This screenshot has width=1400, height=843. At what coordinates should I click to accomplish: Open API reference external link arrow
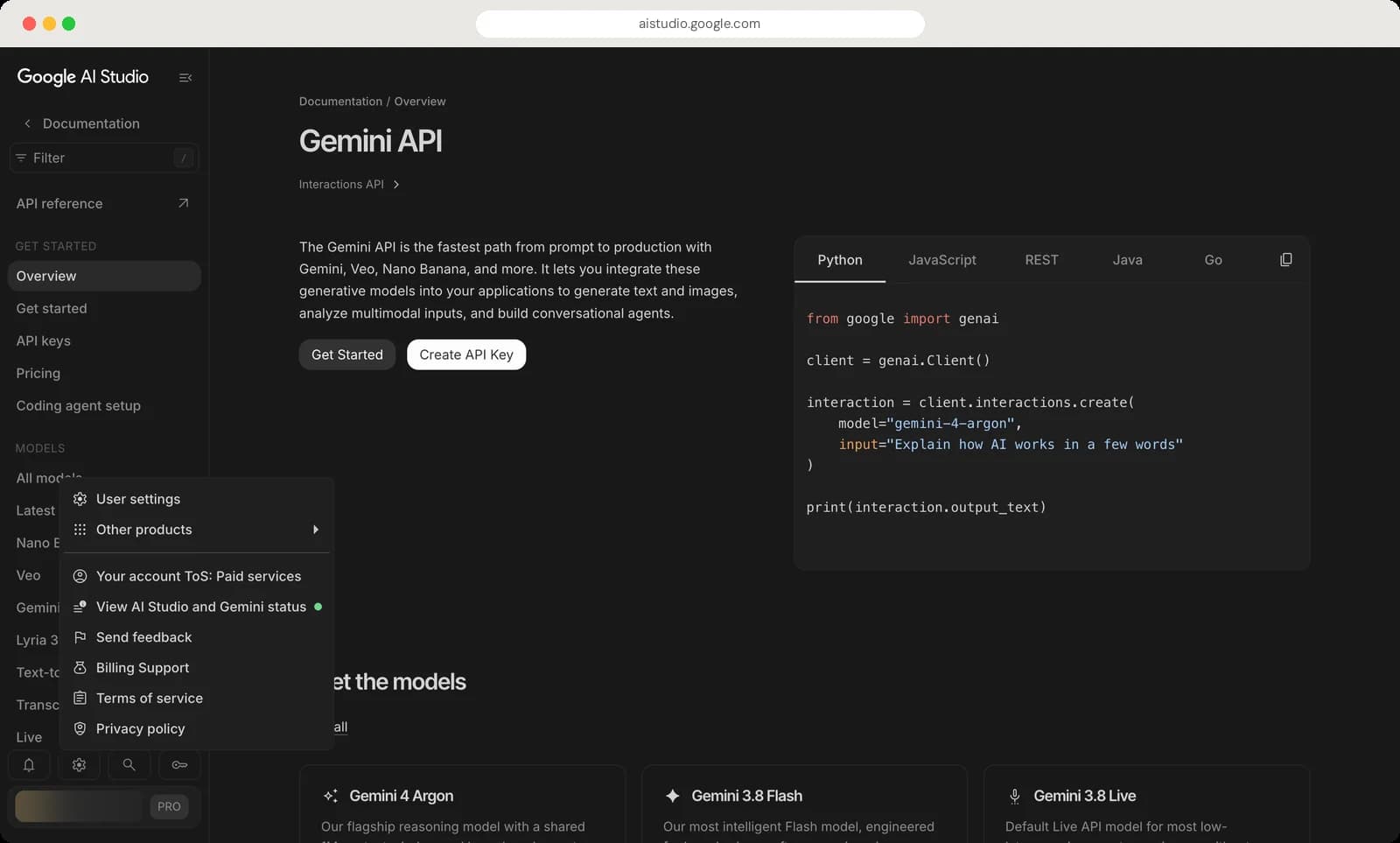coord(183,203)
